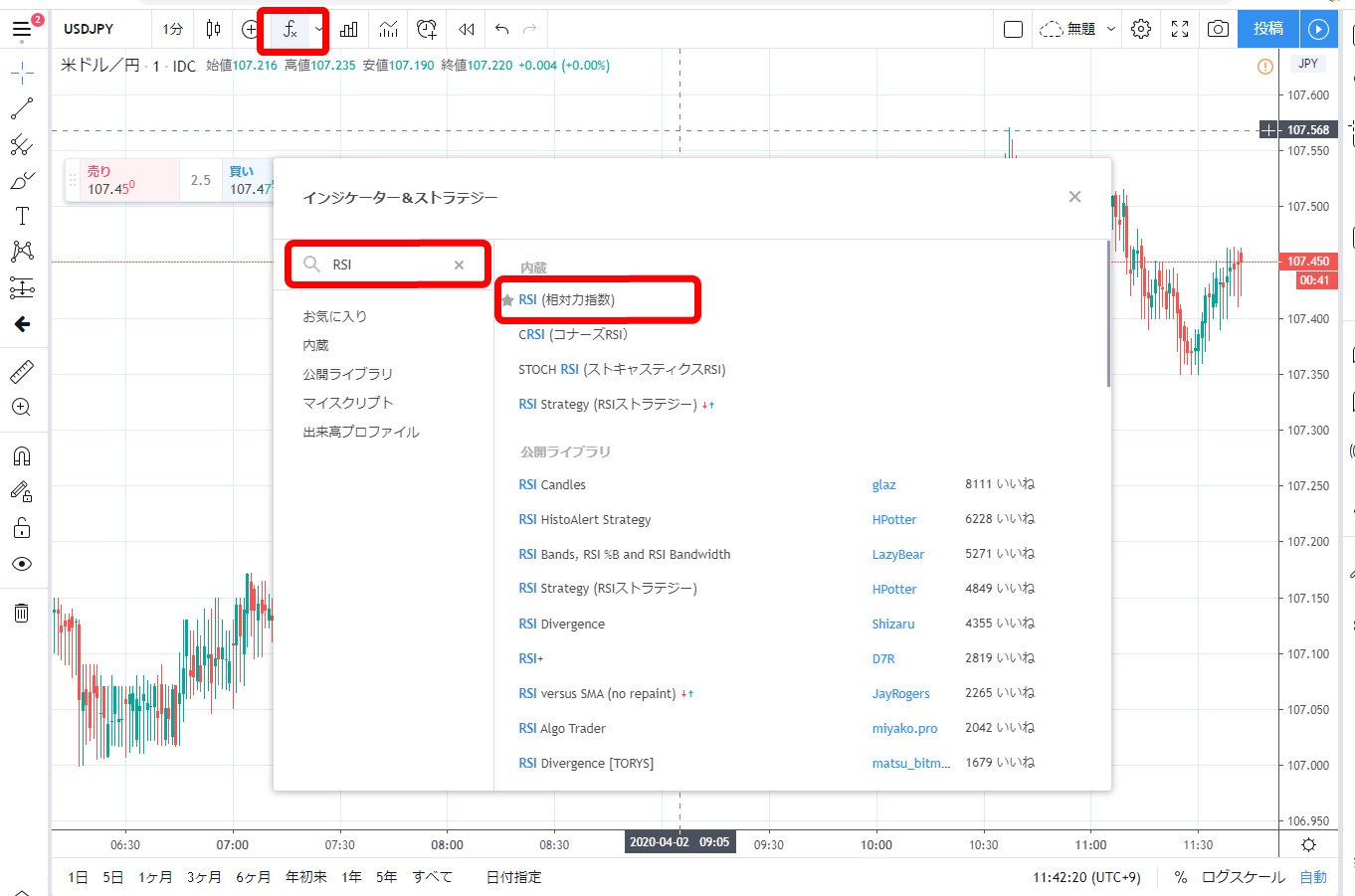
Task: Take a chart snapshot camera icon
Action: [x=1218, y=29]
